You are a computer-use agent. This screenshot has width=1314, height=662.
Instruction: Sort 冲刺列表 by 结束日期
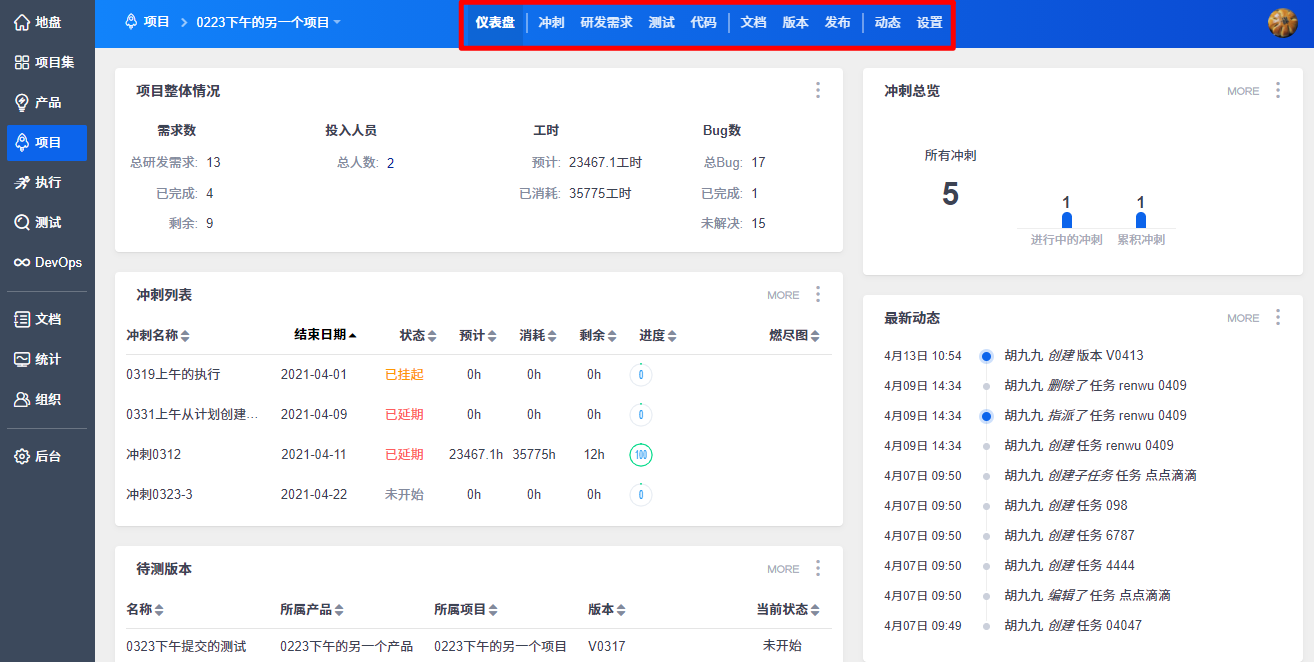(x=325, y=335)
